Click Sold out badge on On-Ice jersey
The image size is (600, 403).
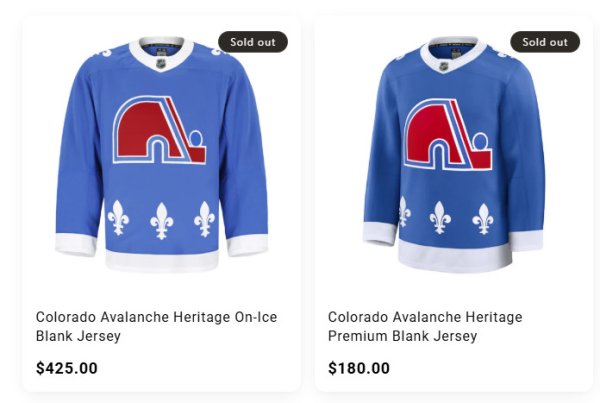coord(253,42)
